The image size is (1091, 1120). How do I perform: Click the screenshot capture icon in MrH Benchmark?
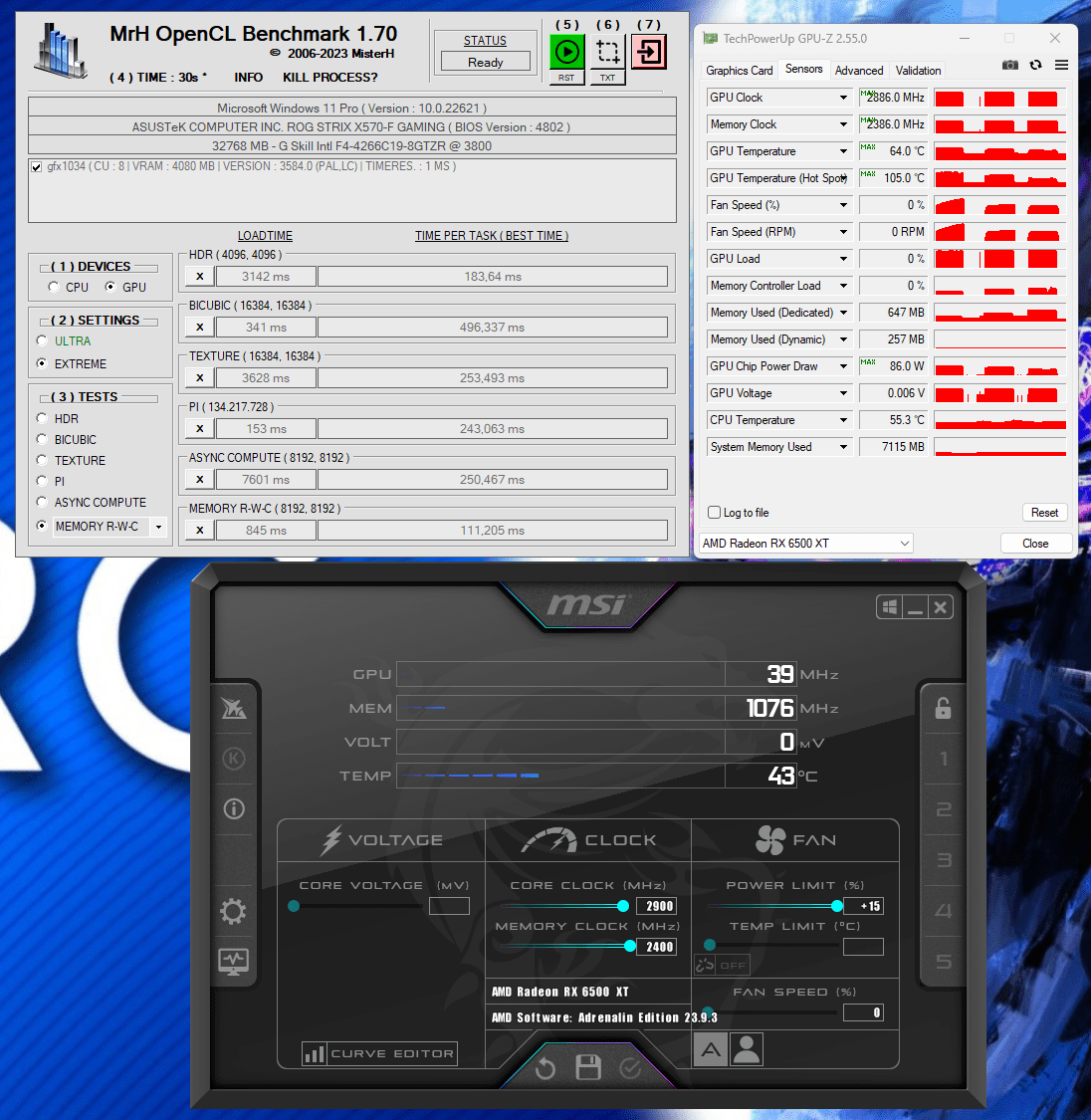607,52
